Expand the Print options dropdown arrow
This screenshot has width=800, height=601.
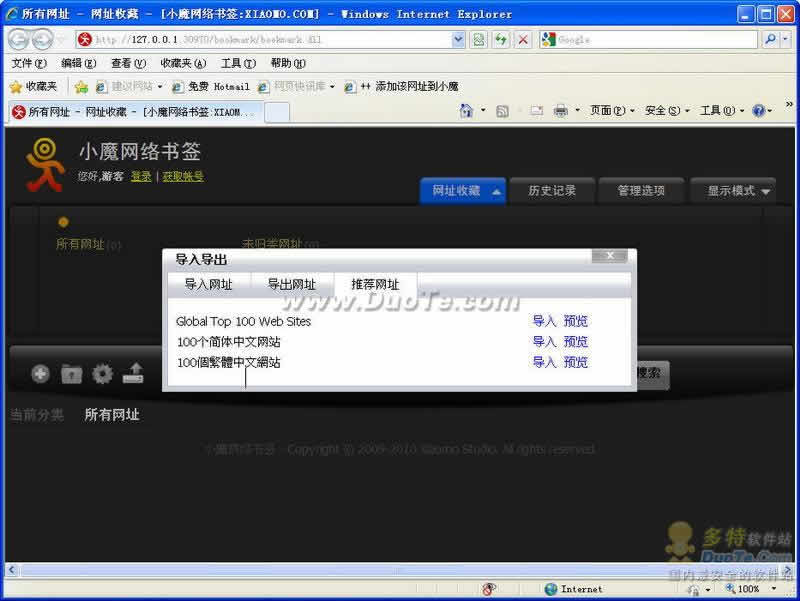click(577, 111)
